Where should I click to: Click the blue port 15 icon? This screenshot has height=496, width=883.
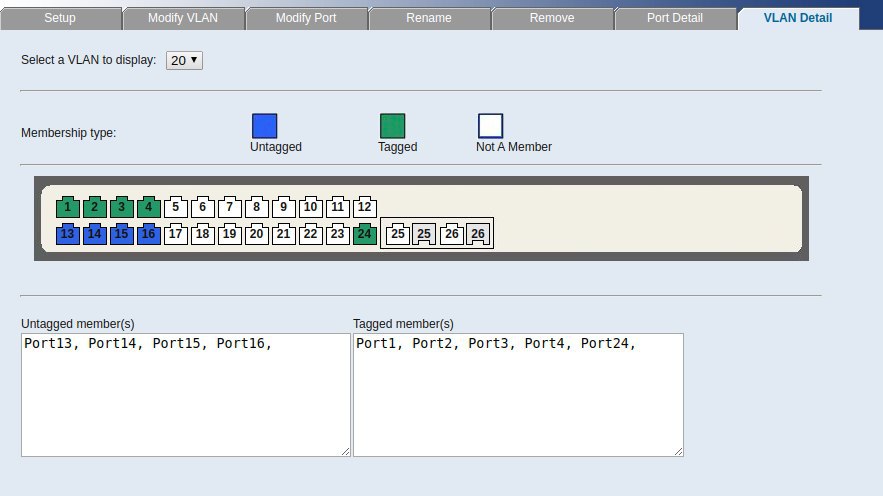(122, 234)
